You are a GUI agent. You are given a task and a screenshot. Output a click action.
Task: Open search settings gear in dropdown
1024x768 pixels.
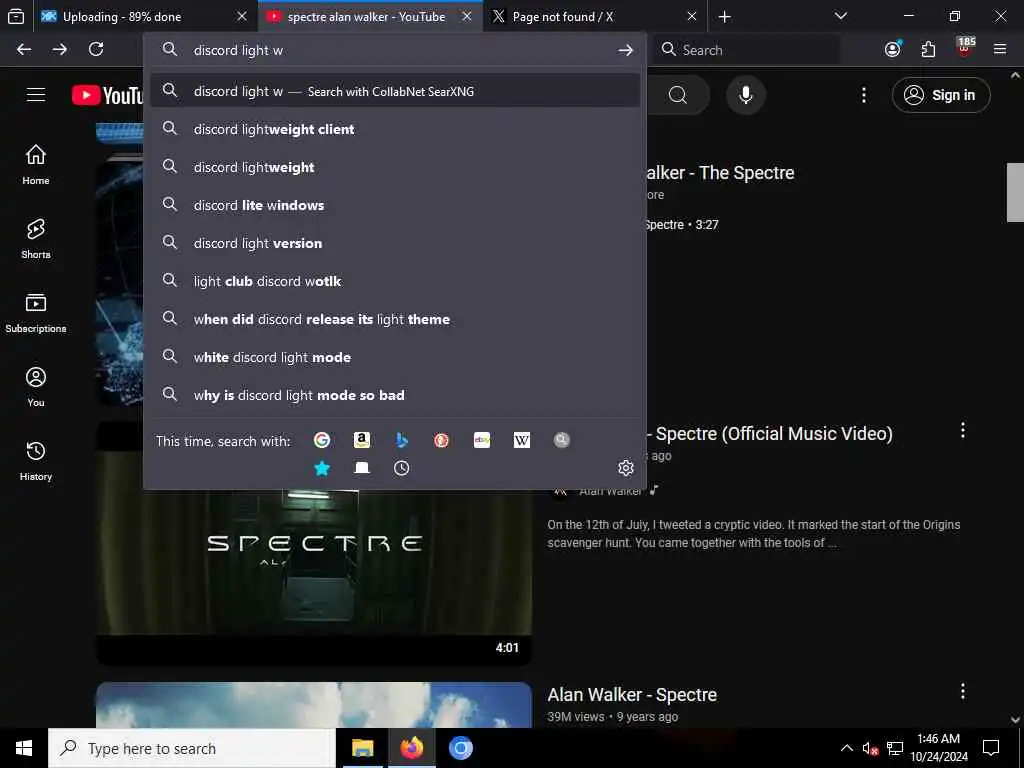click(x=626, y=468)
